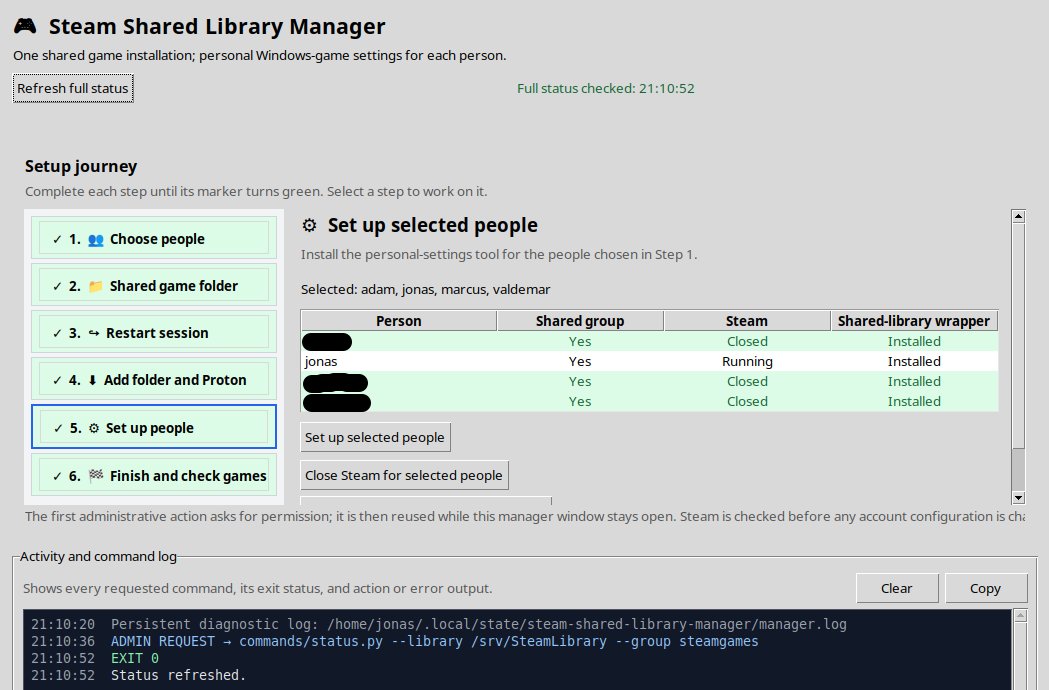
Task: Open step 1 Choose people
Action: coord(154,238)
